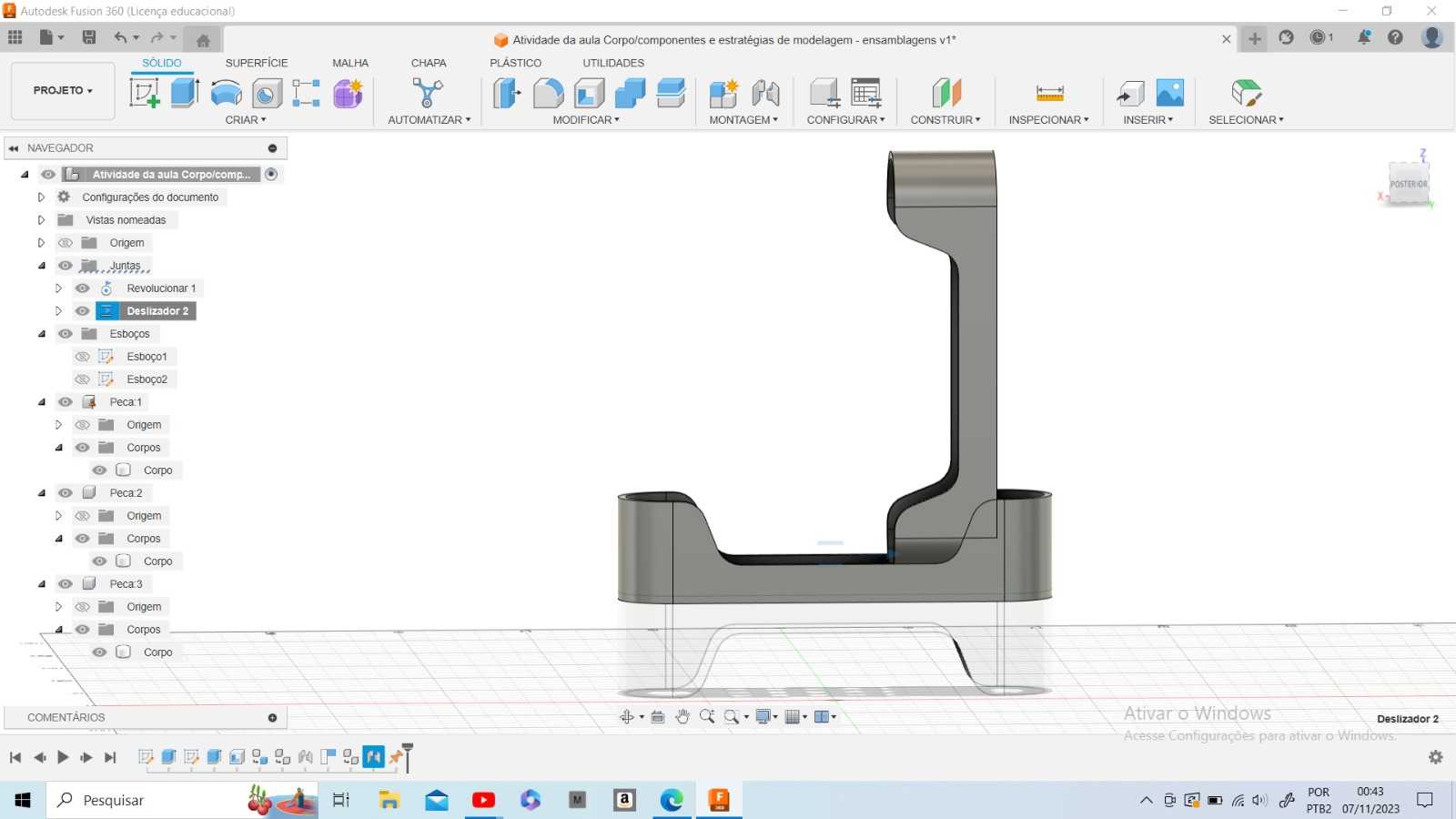This screenshot has height=819, width=1456.
Task: Expand the Vistas nomeadas folder
Action: pos(41,220)
